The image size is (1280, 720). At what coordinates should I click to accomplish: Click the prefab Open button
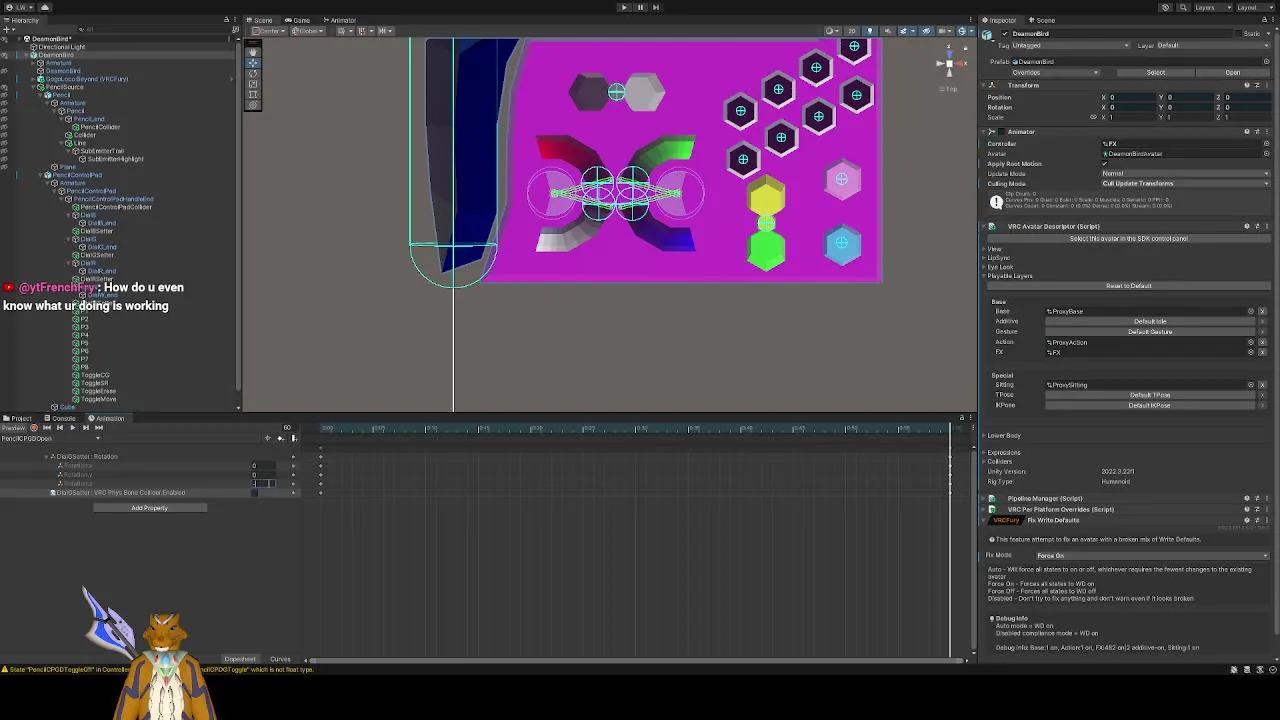pyautogui.click(x=1233, y=73)
